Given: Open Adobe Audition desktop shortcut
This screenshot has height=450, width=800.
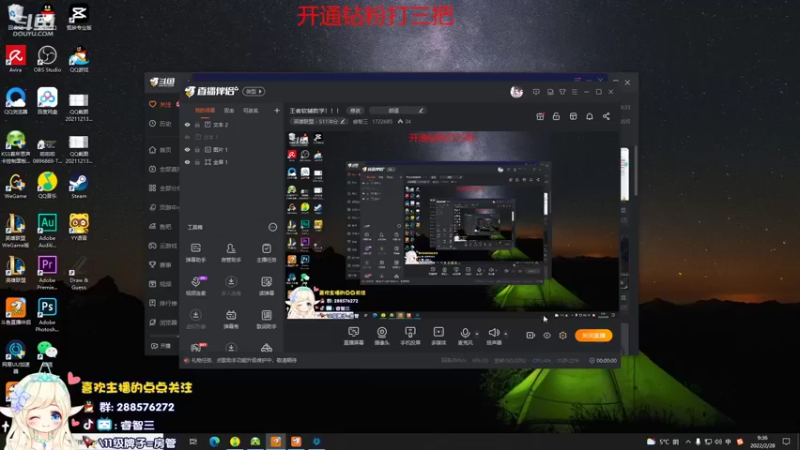Looking at the screenshot, I should (47, 230).
